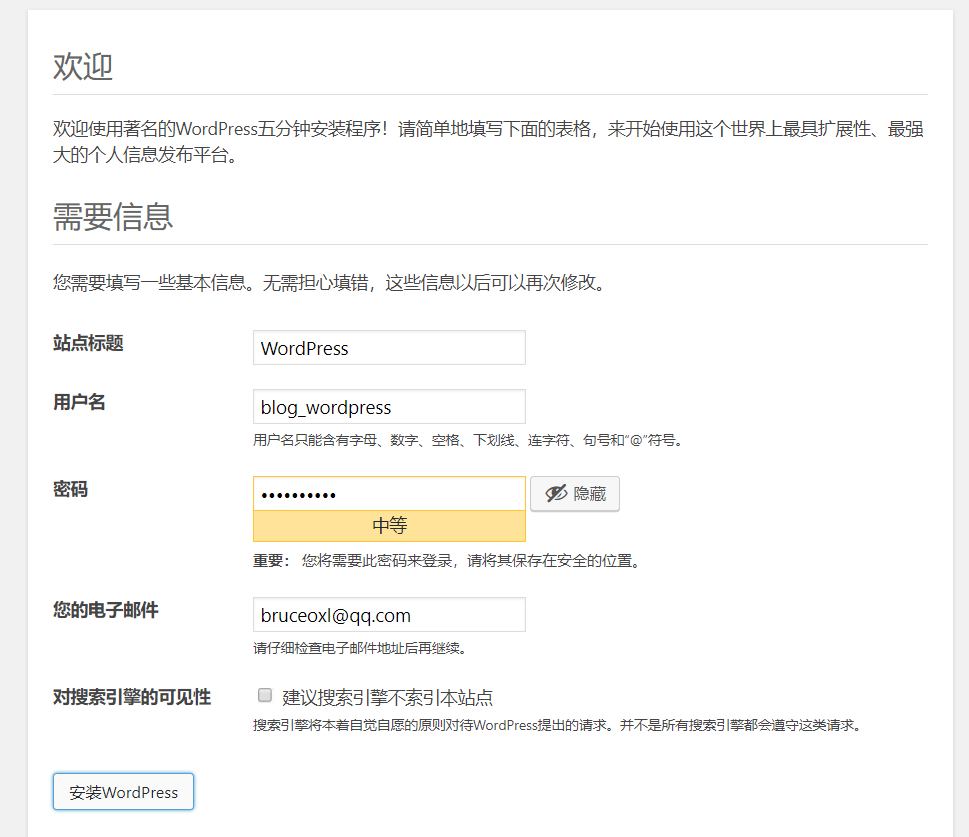Screen dimensions: 969x837
Task: Click the 安装WordPress button
Action: (x=124, y=791)
